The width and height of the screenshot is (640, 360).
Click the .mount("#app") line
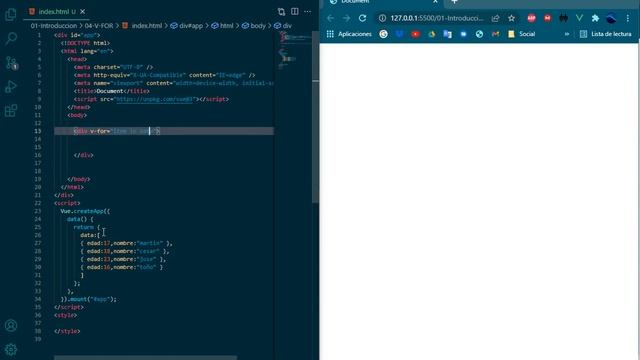coord(89,299)
